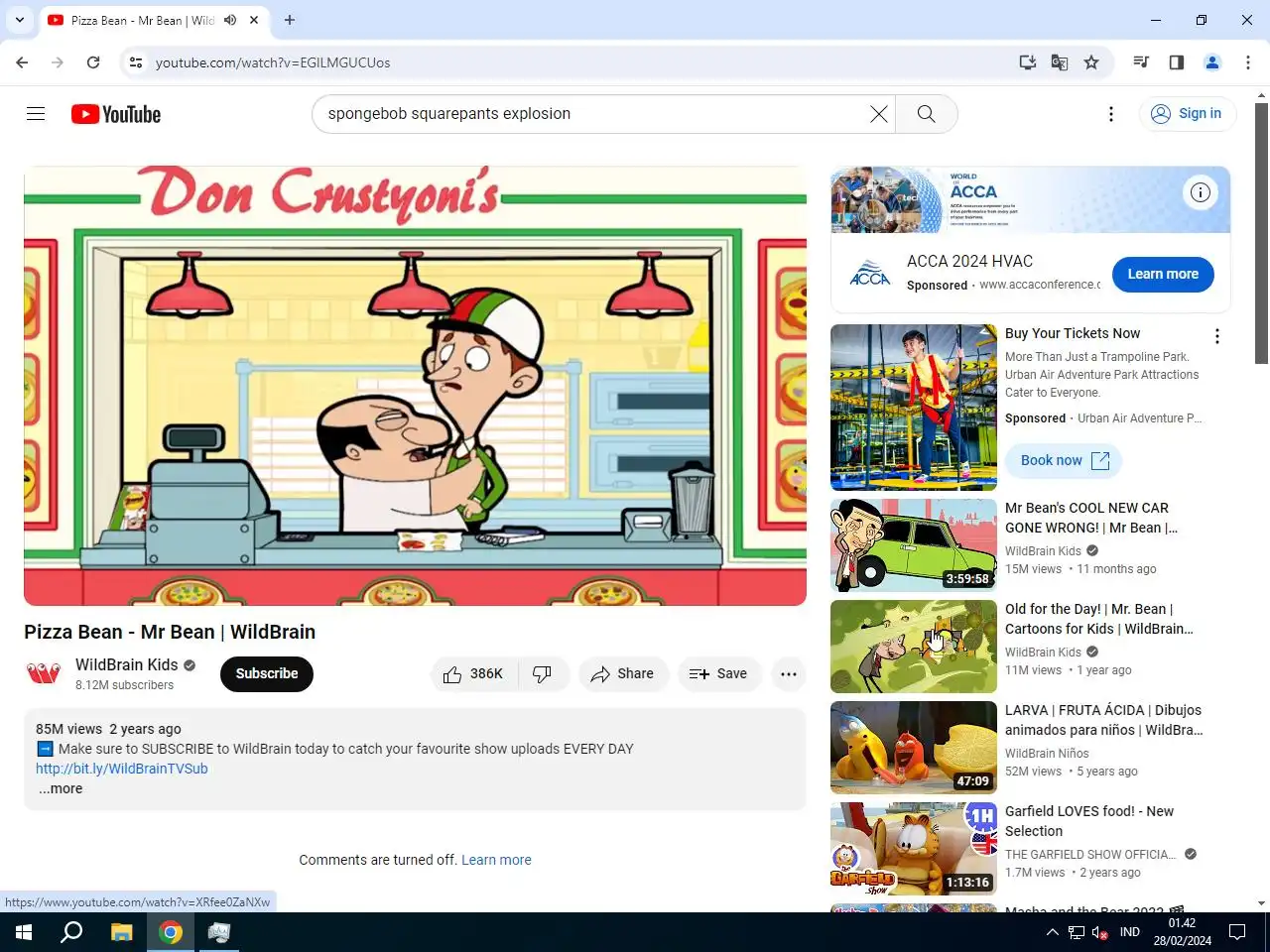Open the Share dialog for the video
This screenshot has height=952, width=1270.
point(623,674)
